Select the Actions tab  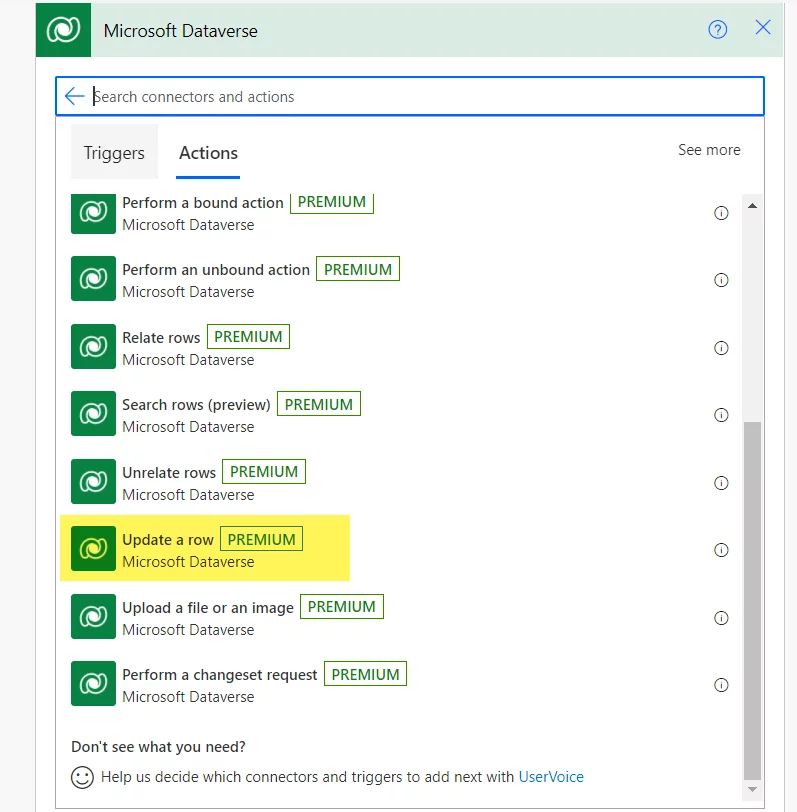pos(208,153)
